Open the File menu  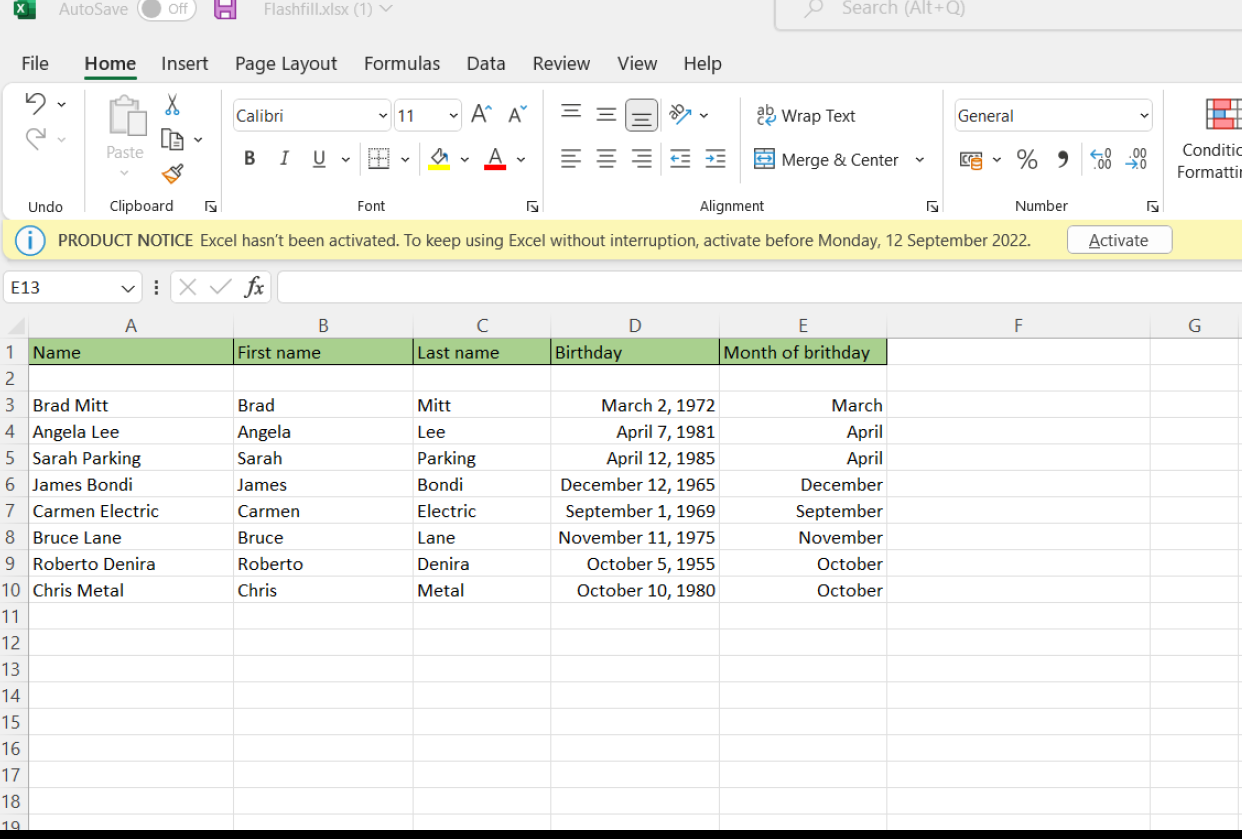coord(35,63)
